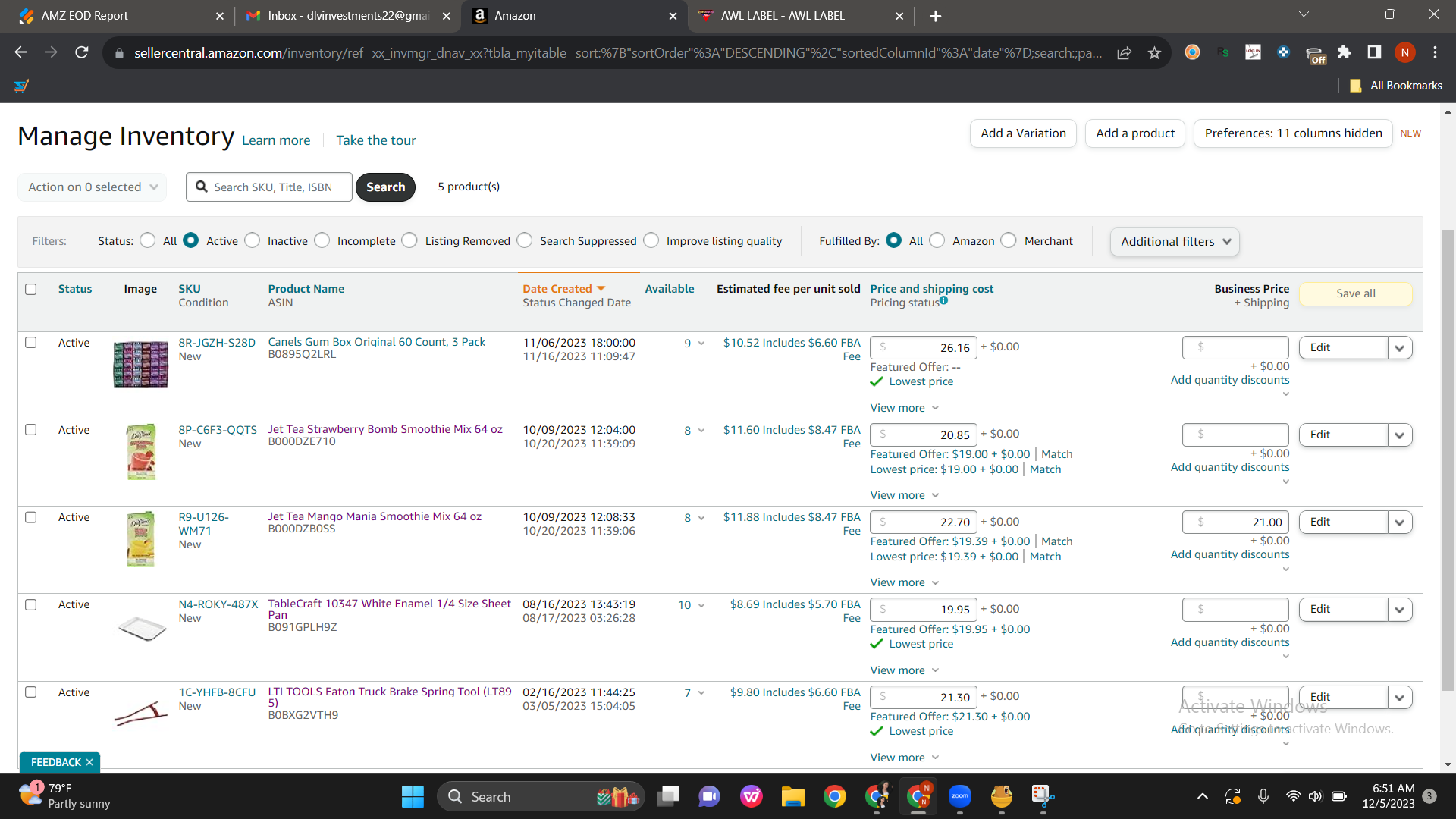Bookmark this page with the star icon

pos(1154,52)
